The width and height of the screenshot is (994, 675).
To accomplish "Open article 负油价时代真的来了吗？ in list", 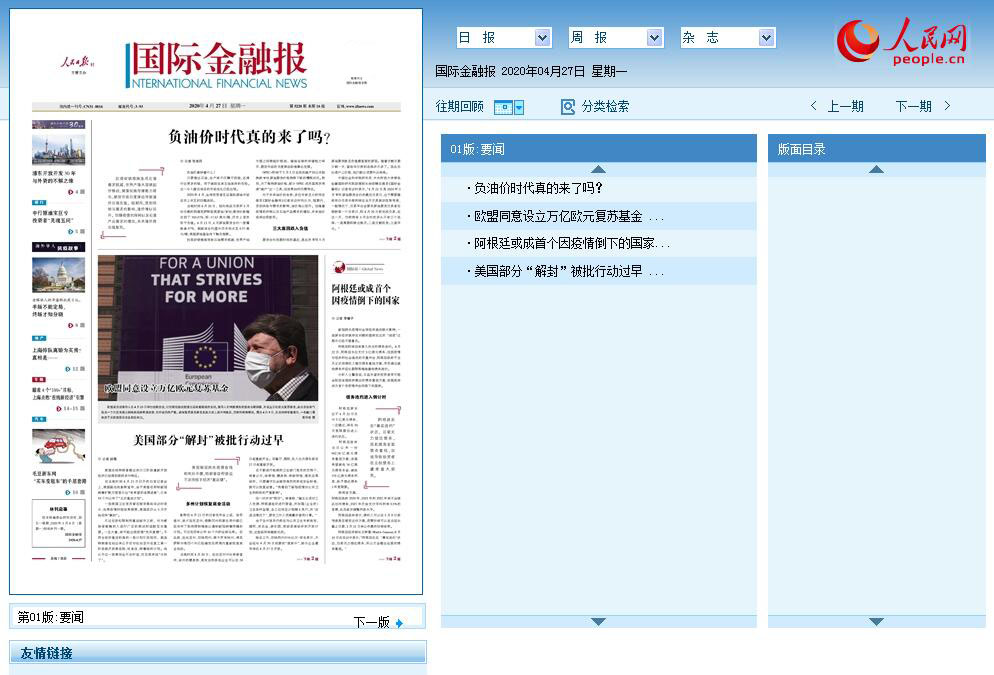I will 538,188.
